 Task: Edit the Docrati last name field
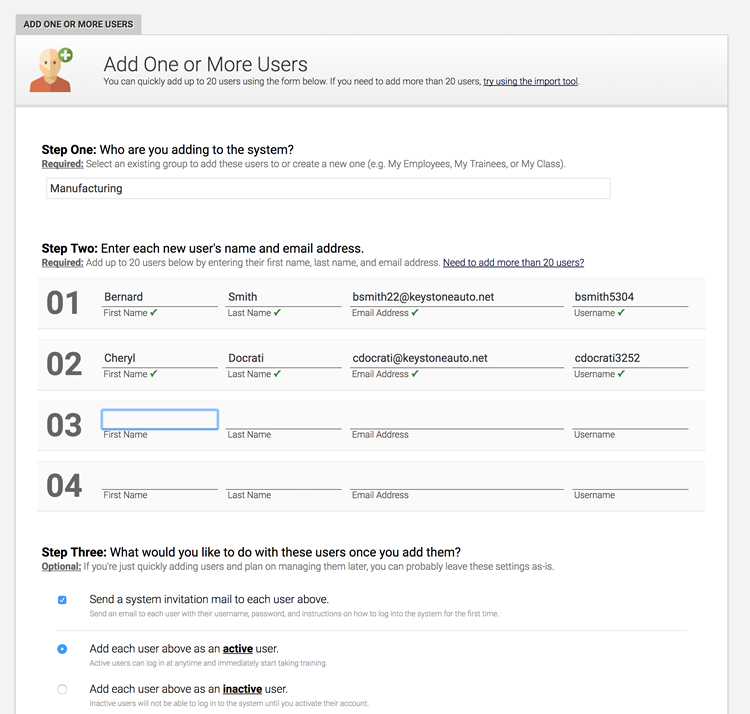[x=284, y=358]
